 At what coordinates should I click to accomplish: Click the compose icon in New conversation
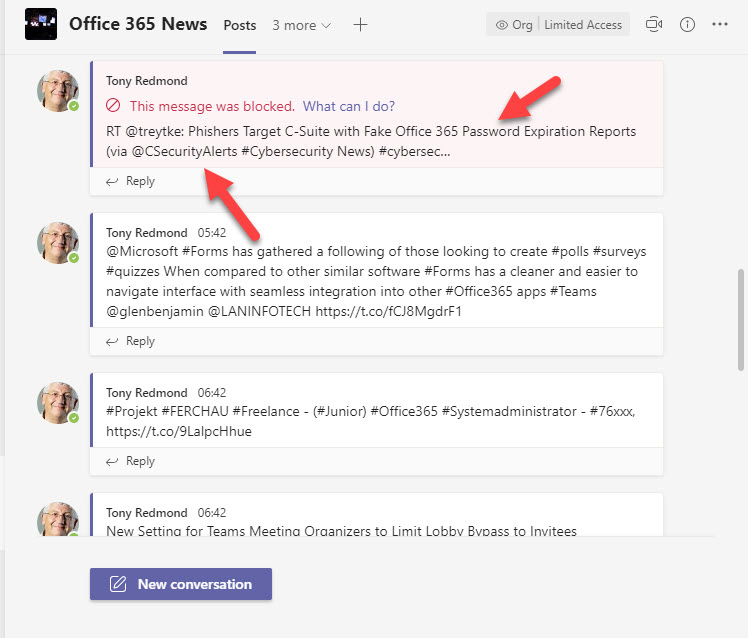(x=118, y=584)
